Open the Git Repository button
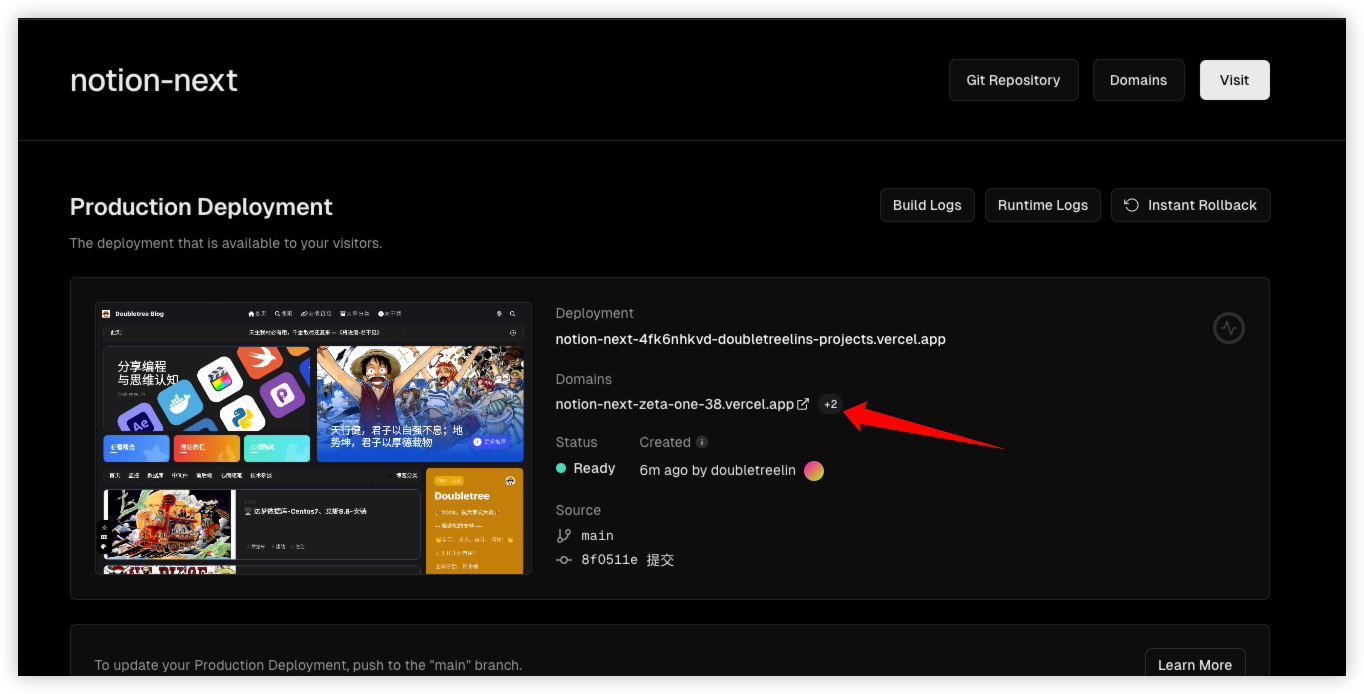 pos(1013,80)
